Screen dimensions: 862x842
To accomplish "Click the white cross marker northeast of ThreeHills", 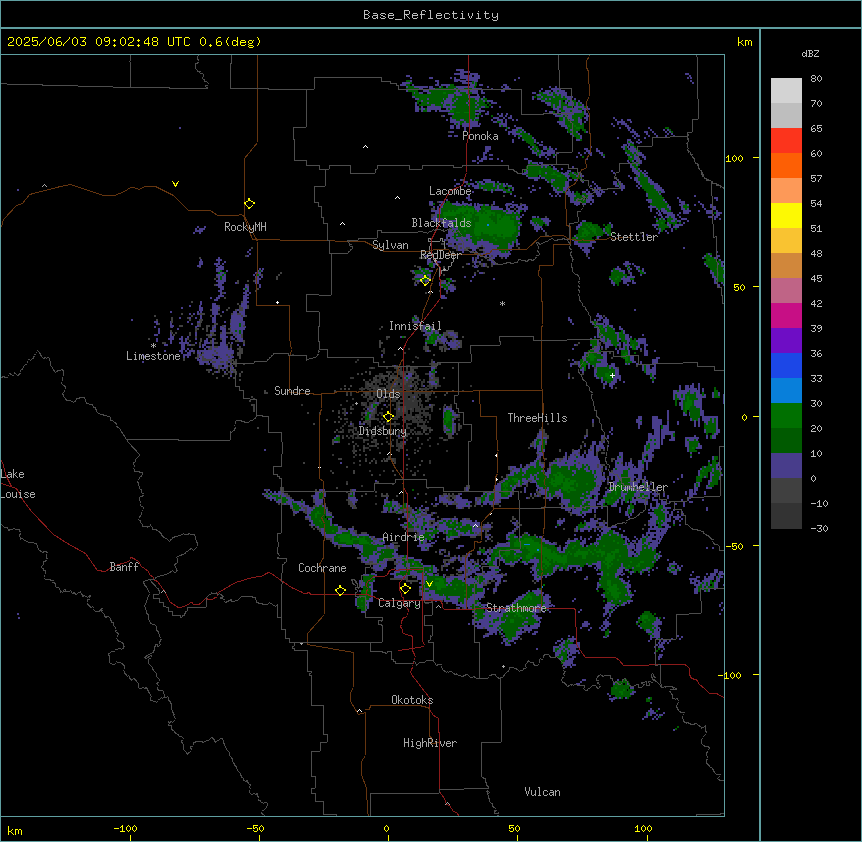I will (x=612, y=375).
